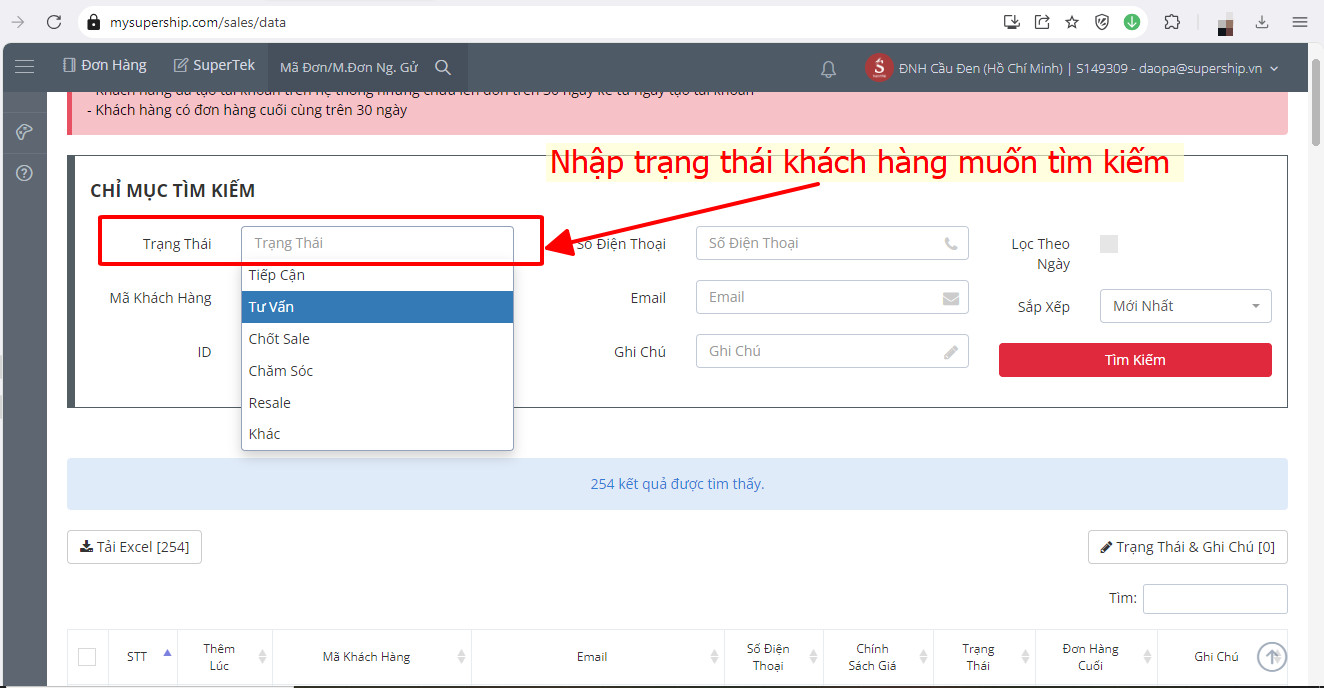Viewport: 1324px width, 688px height.
Task: Select Tiếp Cận status option
Action: coord(377,275)
